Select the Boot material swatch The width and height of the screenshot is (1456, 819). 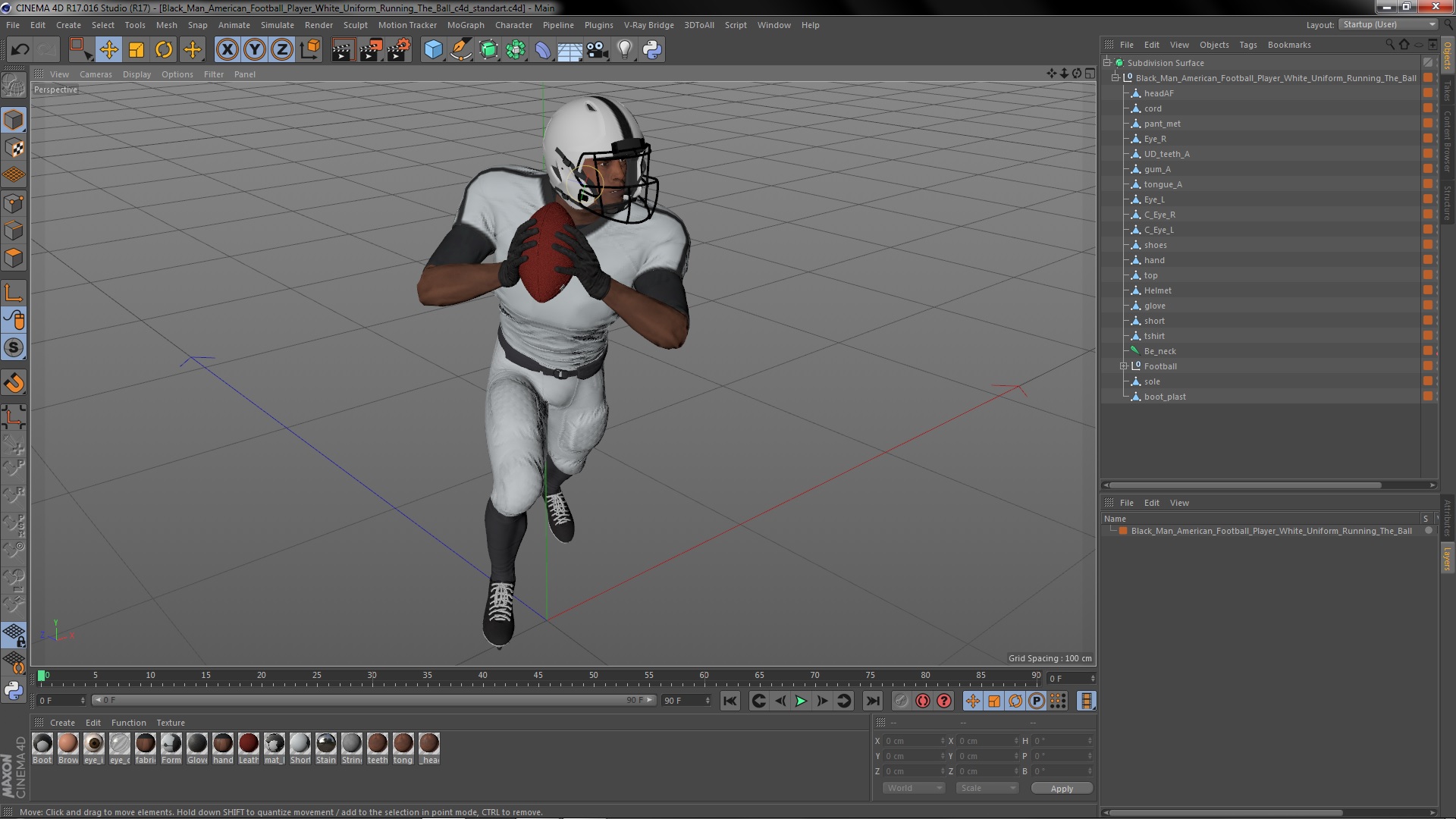click(x=42, y=748)
